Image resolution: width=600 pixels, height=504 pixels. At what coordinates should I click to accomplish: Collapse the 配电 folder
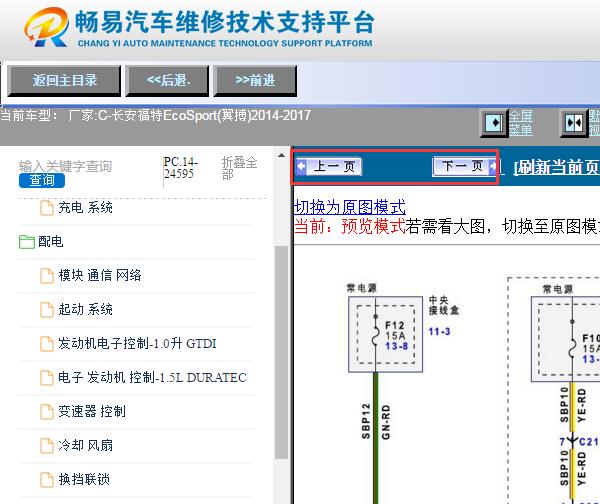point(51,241)
